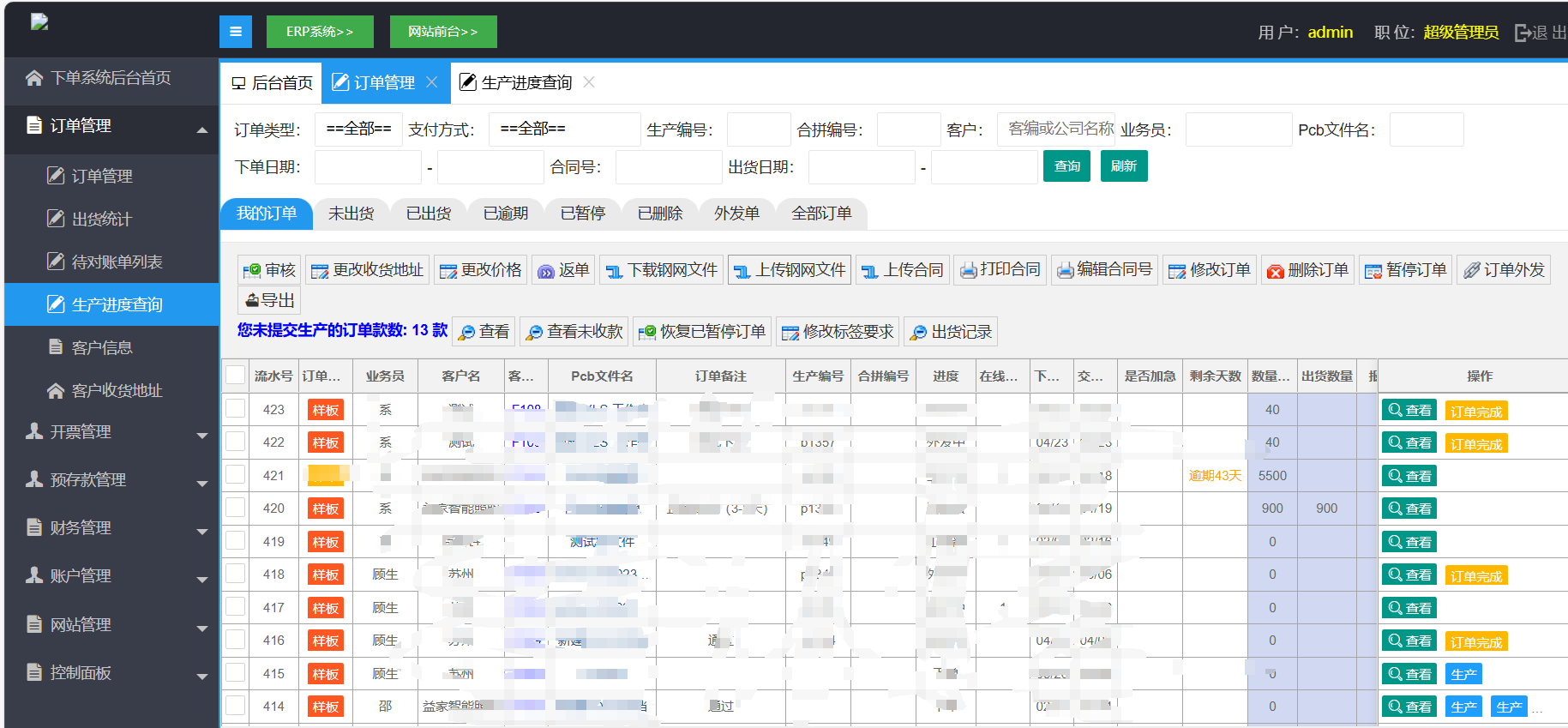Click 暂停订单 pause order icon
The width and height of the screenshot is (1568, 728).
click(1373, 271)
